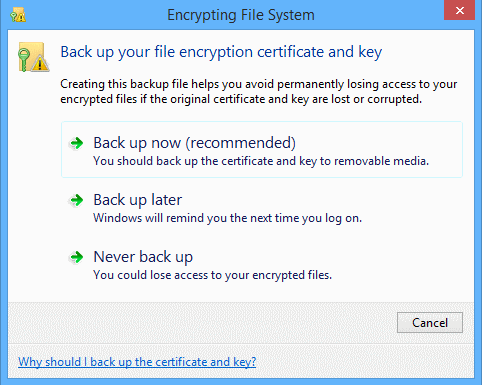Click the Cancel button
The image size is (482, 385).
430,322
